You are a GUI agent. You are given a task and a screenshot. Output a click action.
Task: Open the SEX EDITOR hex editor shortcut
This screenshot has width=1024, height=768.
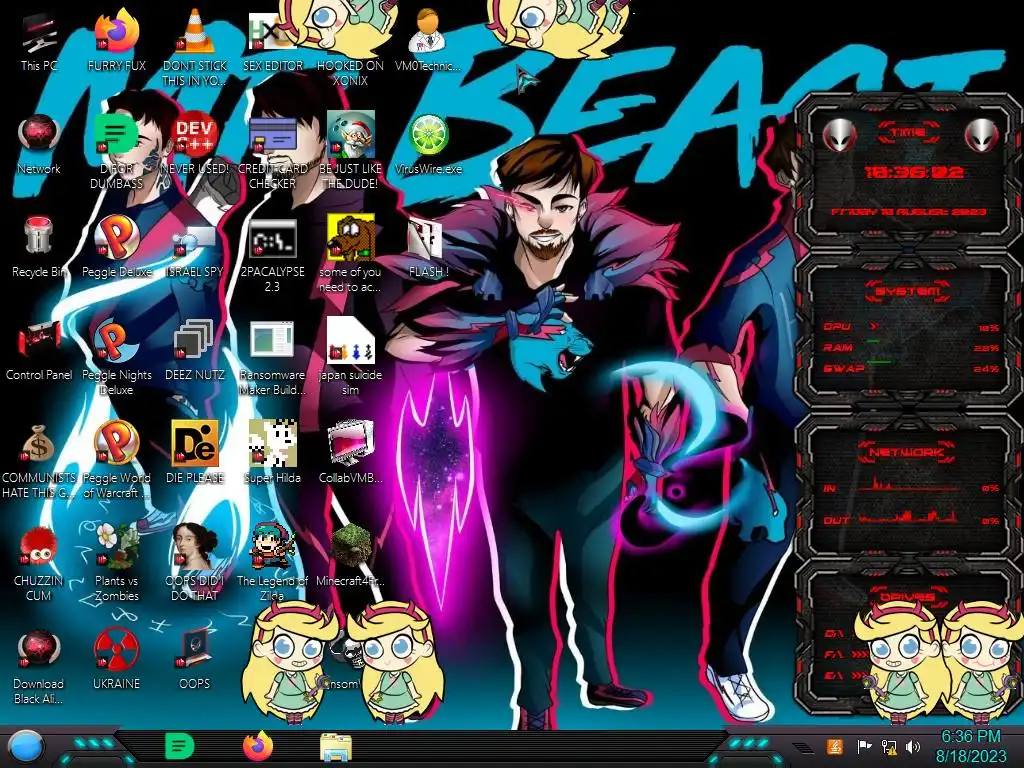(x=272, y=42)
